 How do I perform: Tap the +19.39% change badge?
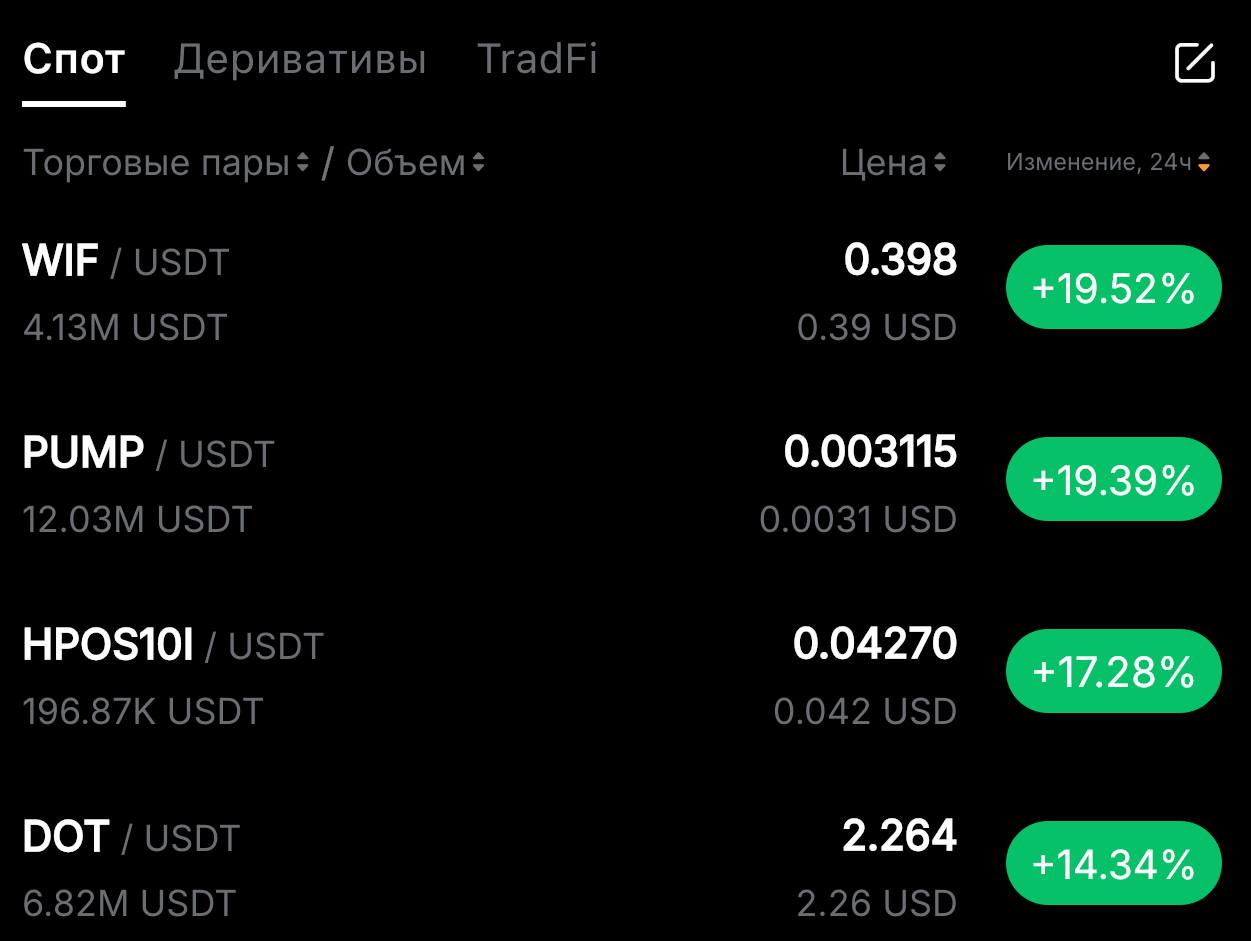1113,480
